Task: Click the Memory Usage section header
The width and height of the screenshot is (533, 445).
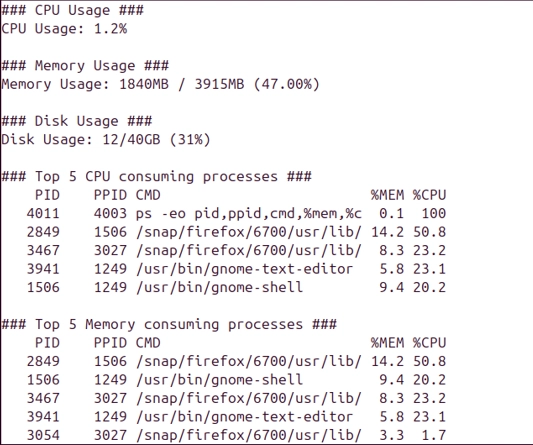Action: 85,66
